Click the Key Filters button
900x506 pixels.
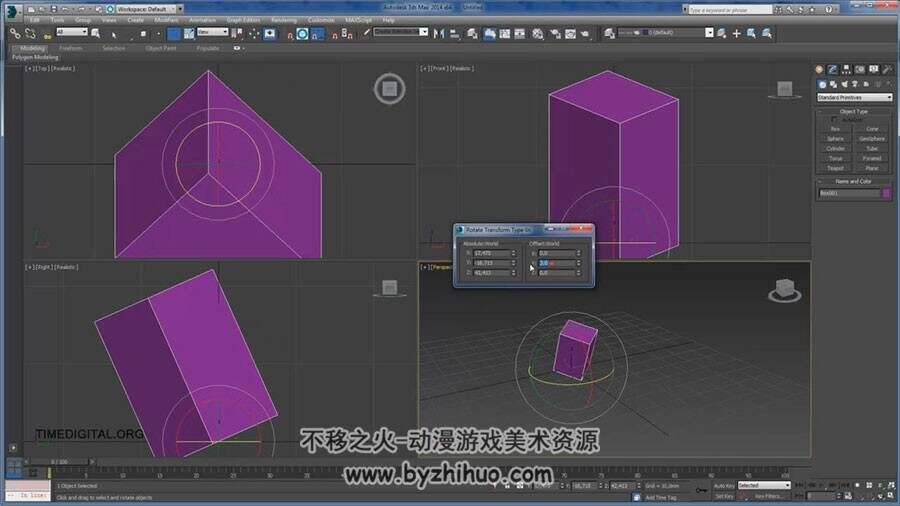pyautogui.click(x=768, y=496)
